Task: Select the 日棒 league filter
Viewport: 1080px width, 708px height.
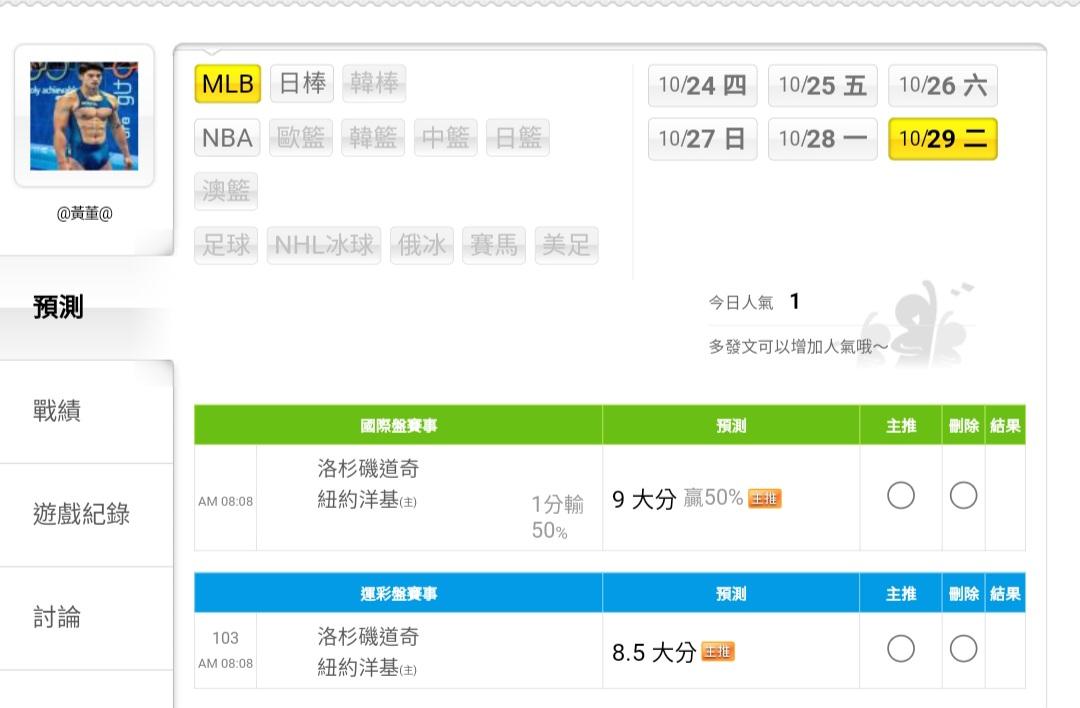Action: [x=302, y=84]
